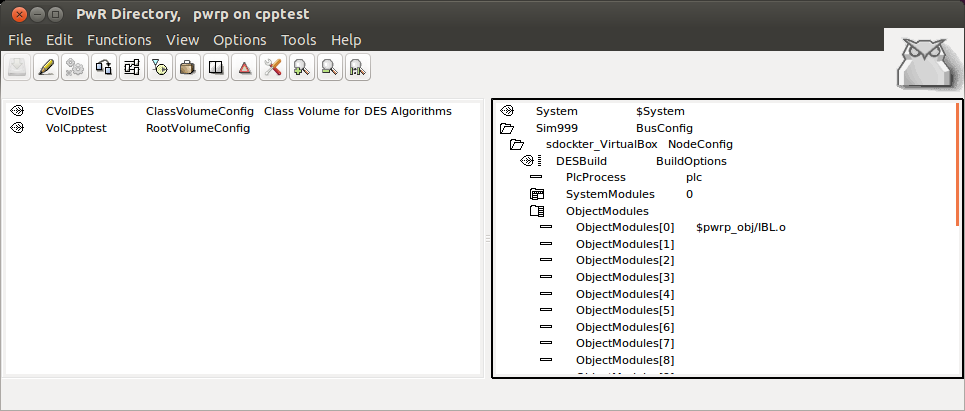Click the owl logo
Screen dimensions: 965x411
click(924, 64)
